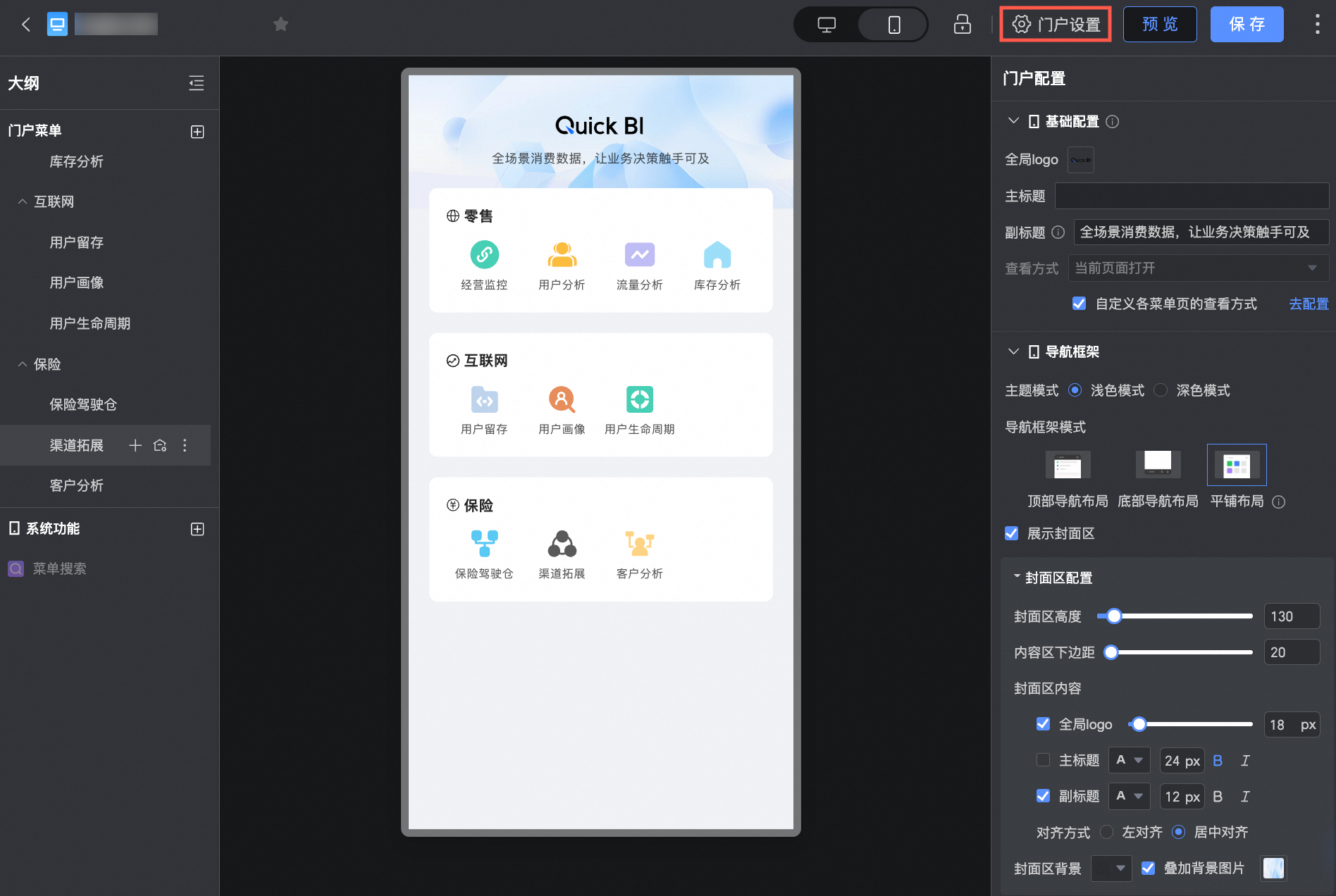Select 浅色模式 theme
The image size is (1336, 896).
pos(1075,390)
